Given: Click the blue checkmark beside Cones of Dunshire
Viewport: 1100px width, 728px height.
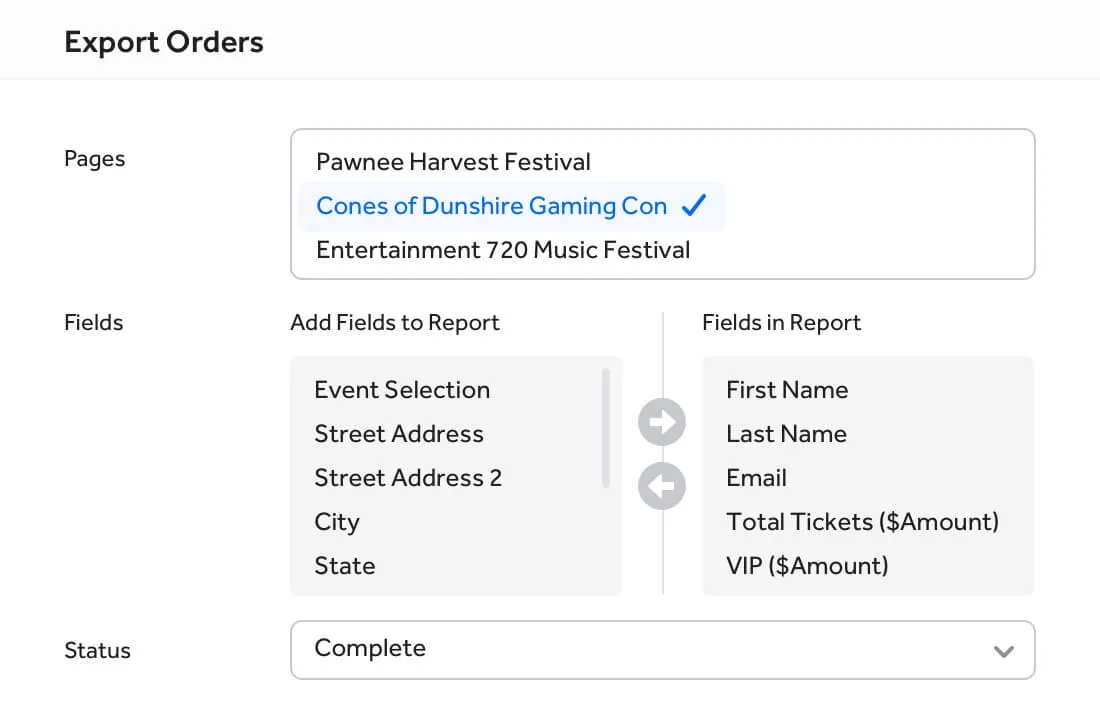Looking at the screenshot, I should coord(694,206).
